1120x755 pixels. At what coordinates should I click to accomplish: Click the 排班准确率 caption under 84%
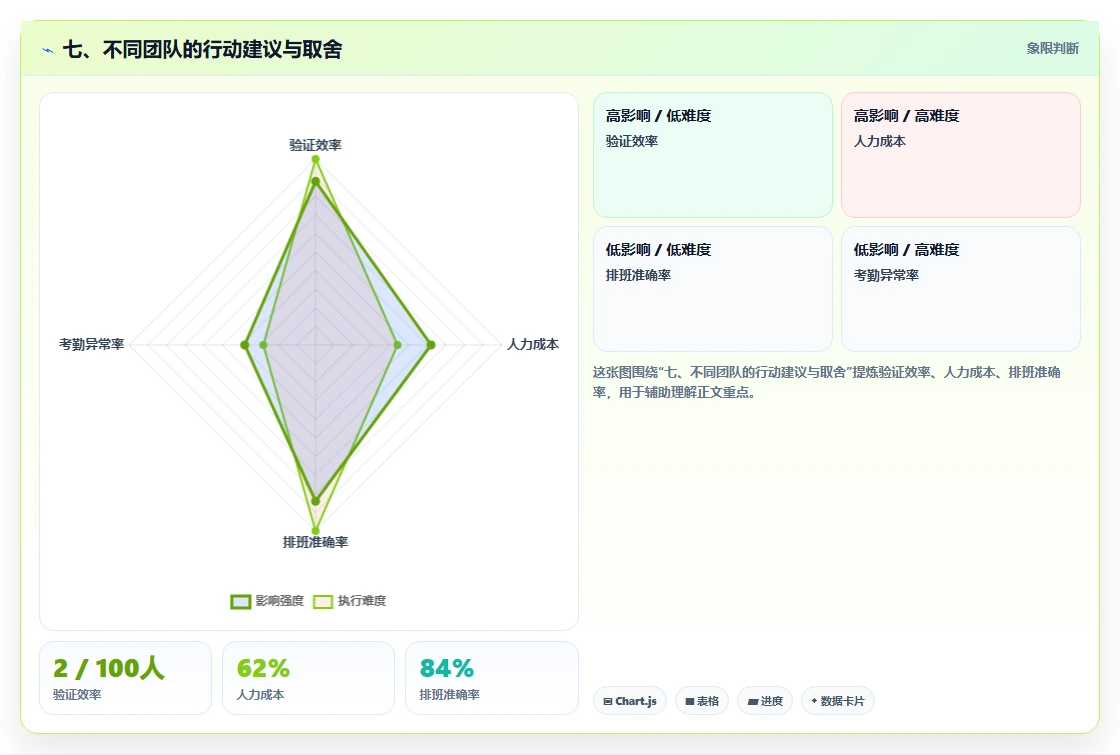(x=449, y=694)
